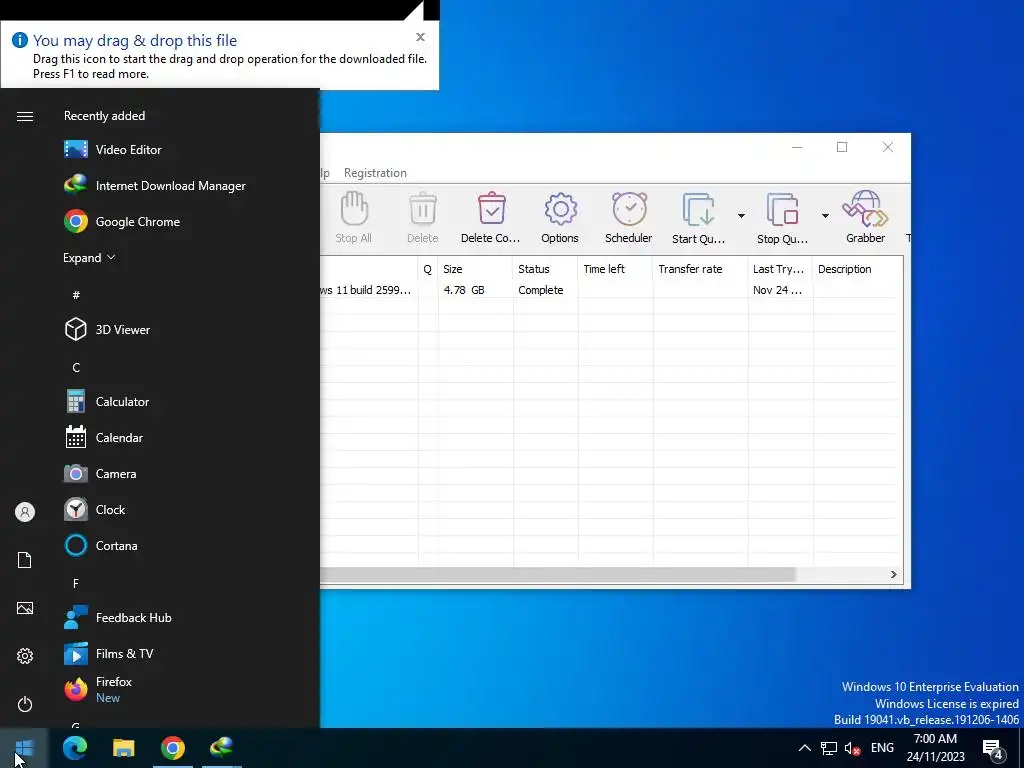Open Documents from Start sidebar
Image resolution: width=1024 pixels, height=768 pixels.
click(25, 560)
